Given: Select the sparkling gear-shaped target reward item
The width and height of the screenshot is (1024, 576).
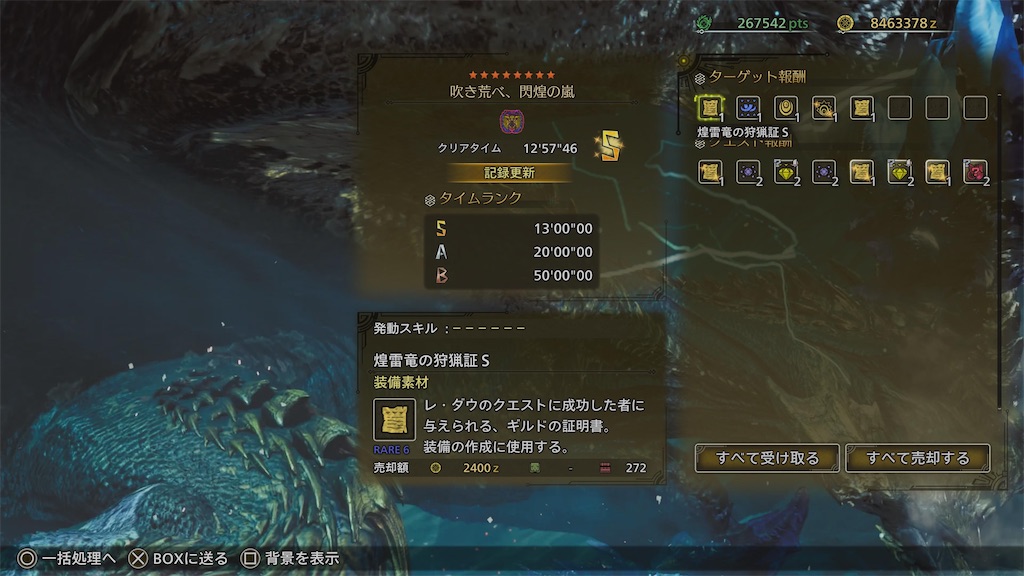Looking at the screenshot, I should [x=824, y=108].
